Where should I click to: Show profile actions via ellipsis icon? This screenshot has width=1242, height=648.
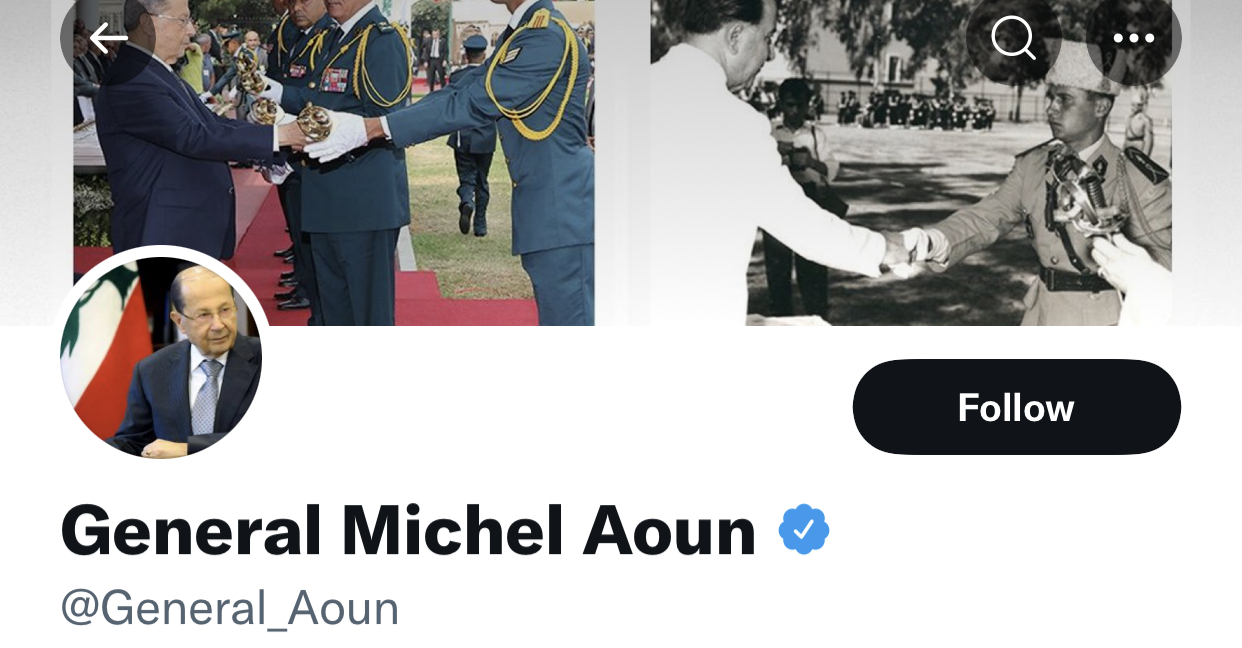point(1134,38)
